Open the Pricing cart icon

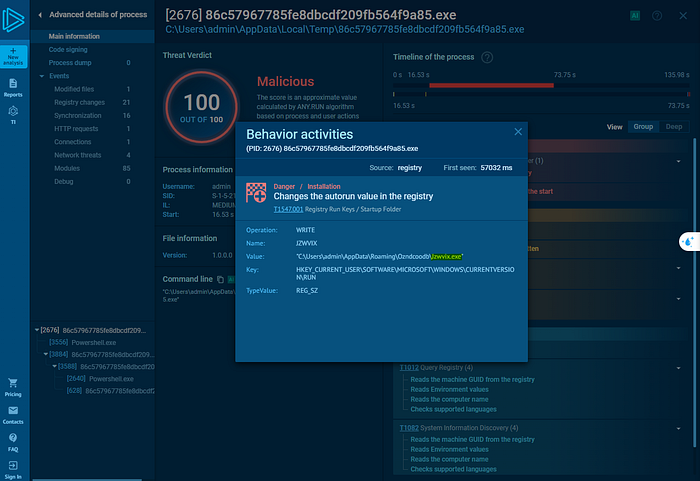coord(13,387)
